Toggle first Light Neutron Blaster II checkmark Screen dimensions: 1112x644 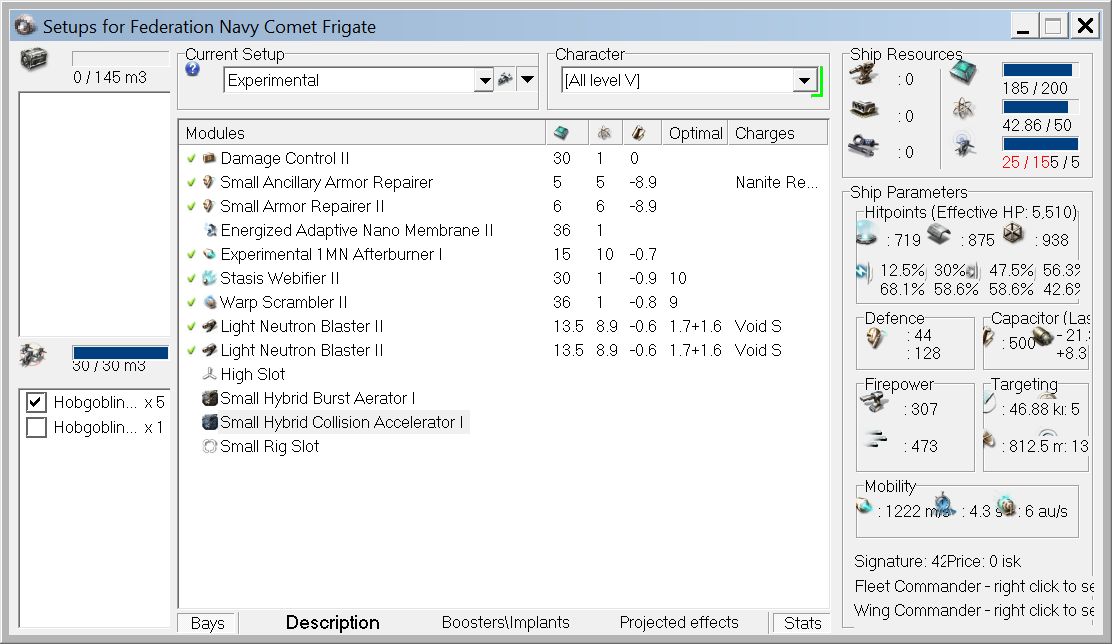(191, 326)
